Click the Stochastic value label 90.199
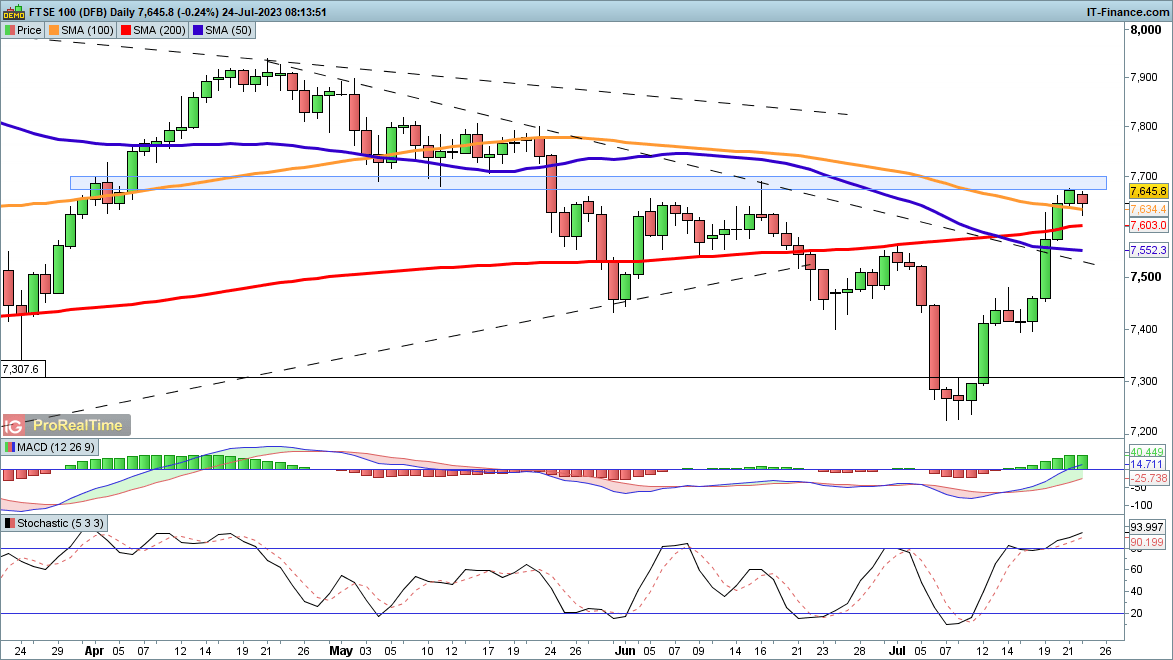The width and height of the screenshot is (1173, 660). [x=1147, y=542]
